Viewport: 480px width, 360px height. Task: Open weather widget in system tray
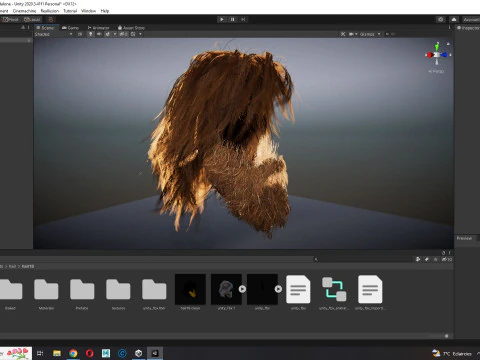pyautogui.click(x=452, y=353)
